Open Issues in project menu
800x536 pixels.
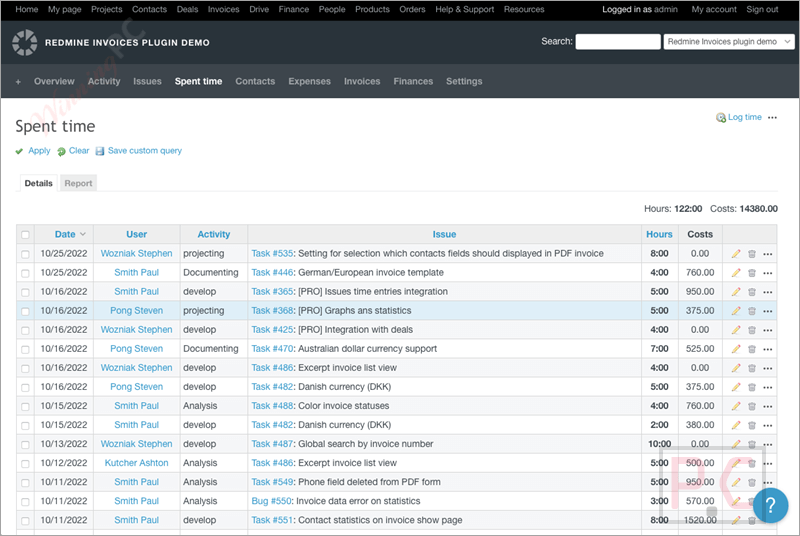[147, 81]
